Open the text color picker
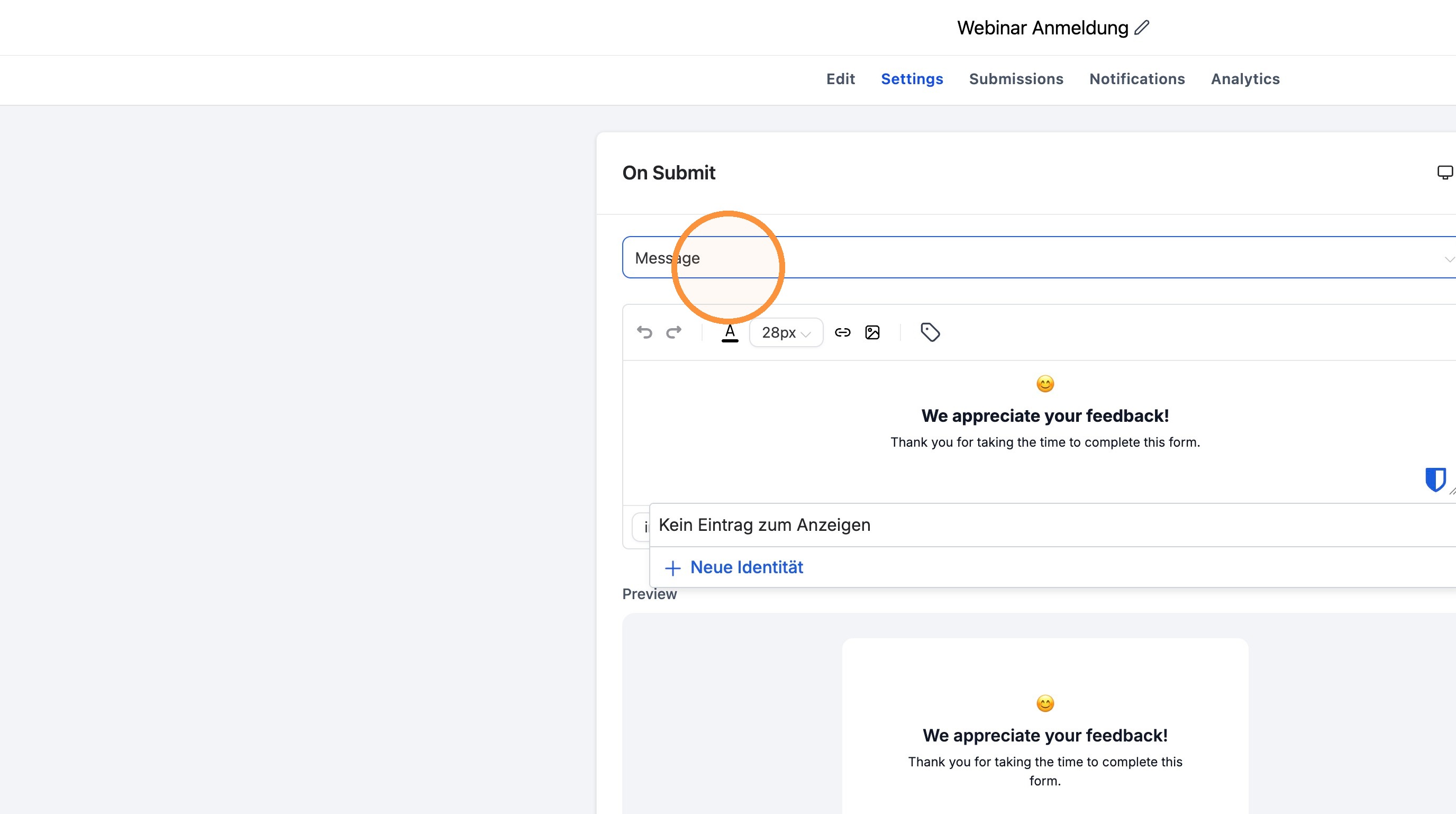 (x=730, y=332)
